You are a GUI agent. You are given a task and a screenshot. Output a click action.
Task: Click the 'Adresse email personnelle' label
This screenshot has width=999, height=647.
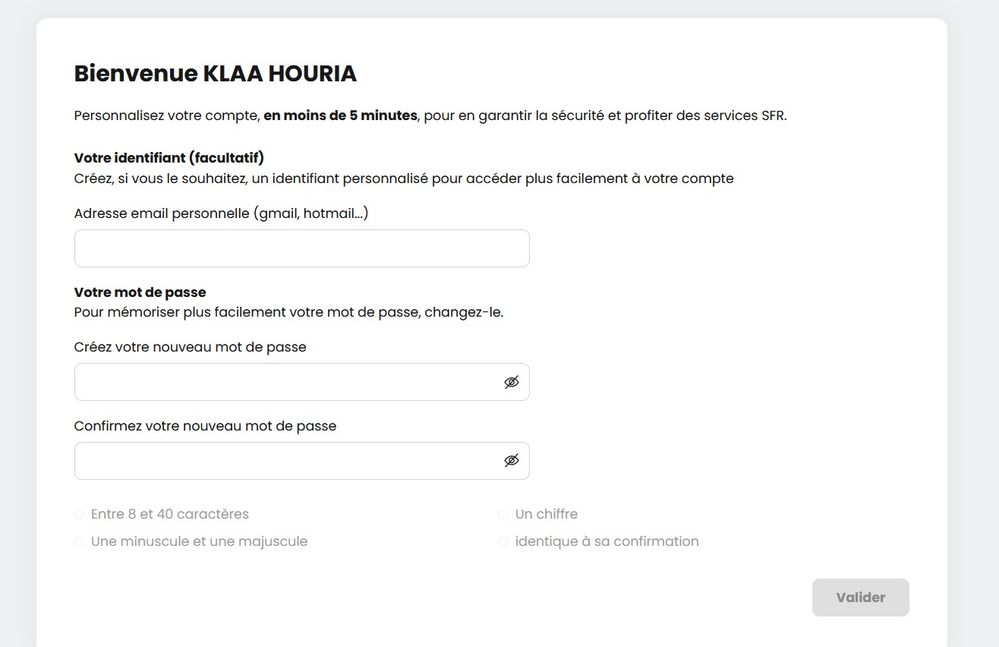tap(221, 213)
